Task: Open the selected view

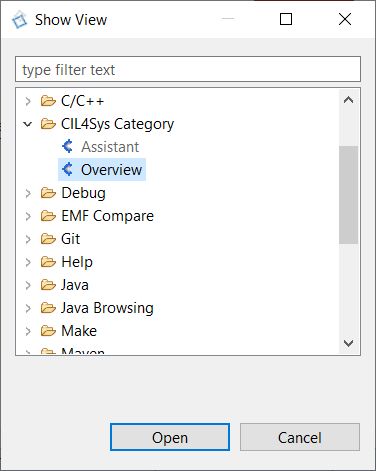Action: 170,437
